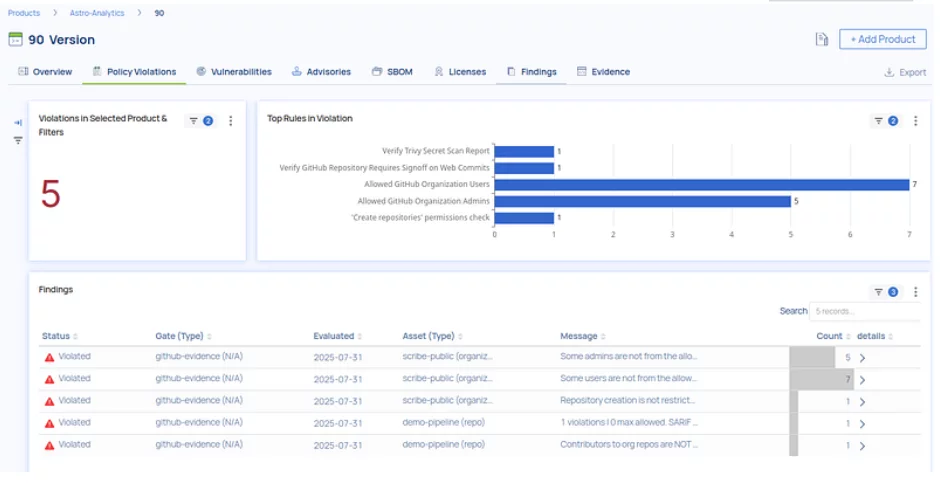Click the SBOM tab's box icon
Viewport: 940px width, 483px height.
pos(376,71)
